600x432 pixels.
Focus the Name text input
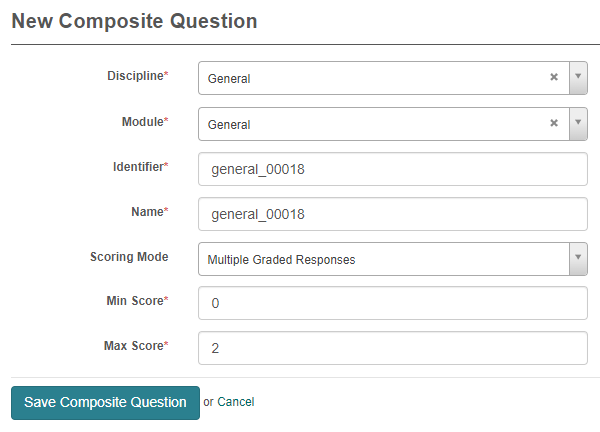[x=392, y=214]
